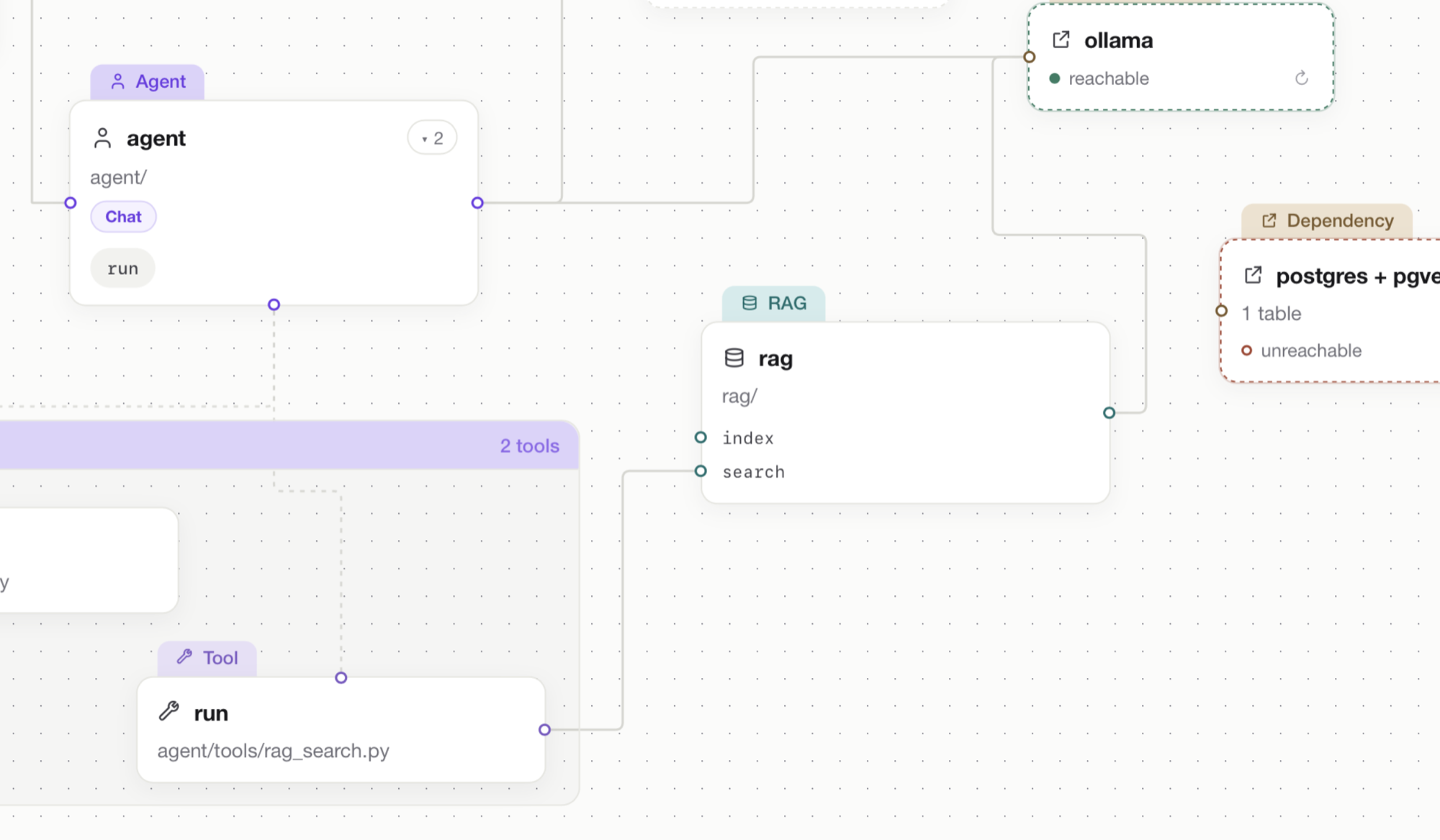Viewport: 1440px width, 840px height.
Task: Click the index method label in rag
Action: click(x=748, y=438)
